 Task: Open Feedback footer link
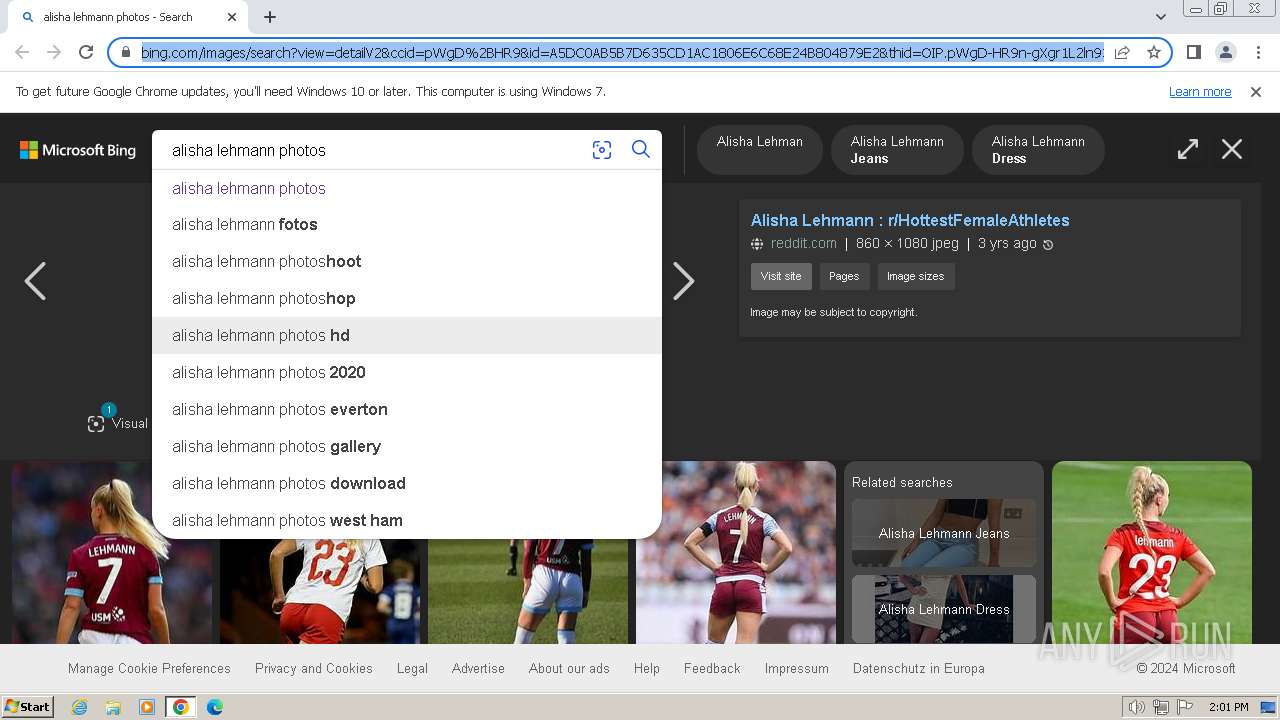point(712,668)
